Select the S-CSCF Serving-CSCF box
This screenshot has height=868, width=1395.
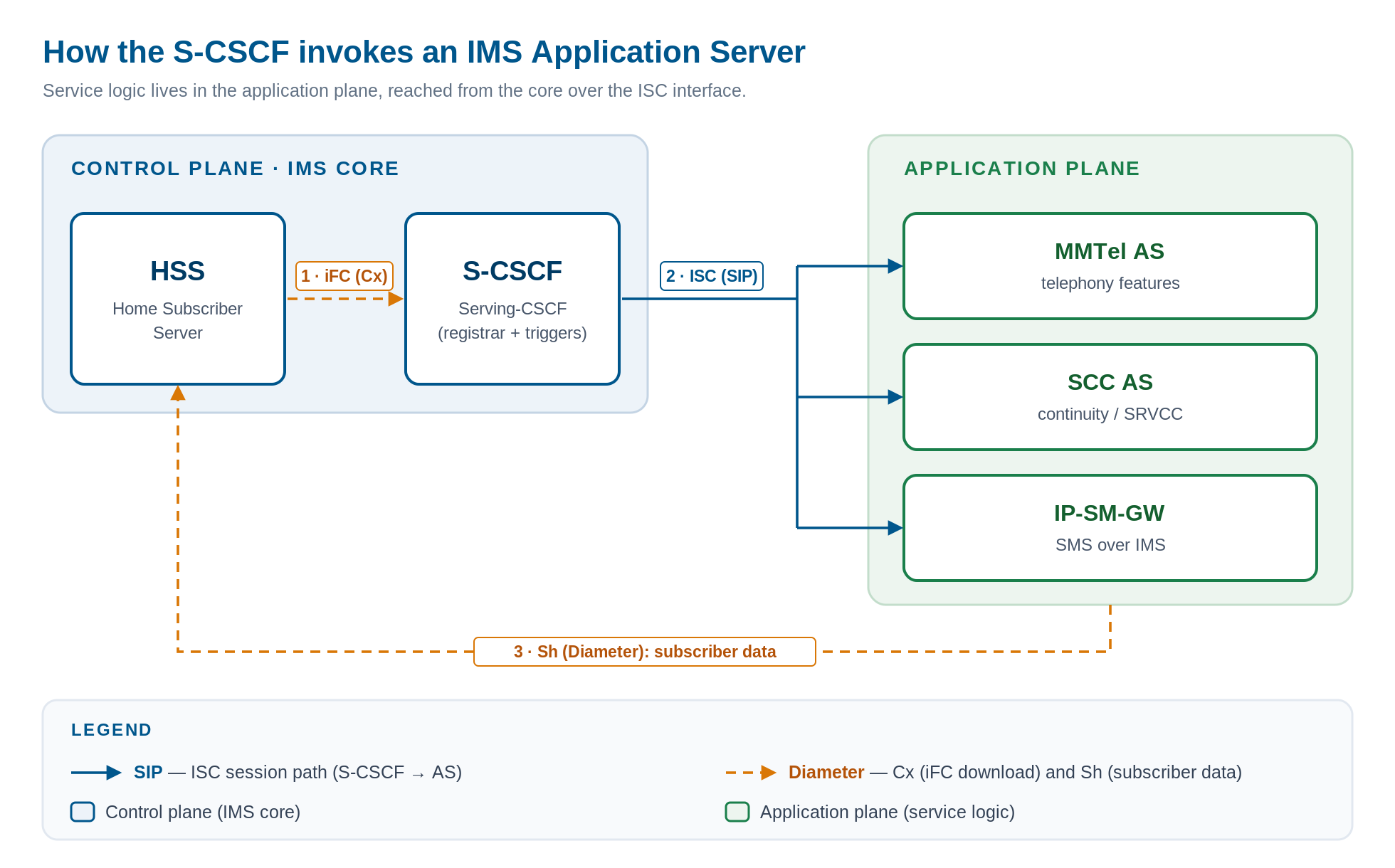[x=512, y=299]
